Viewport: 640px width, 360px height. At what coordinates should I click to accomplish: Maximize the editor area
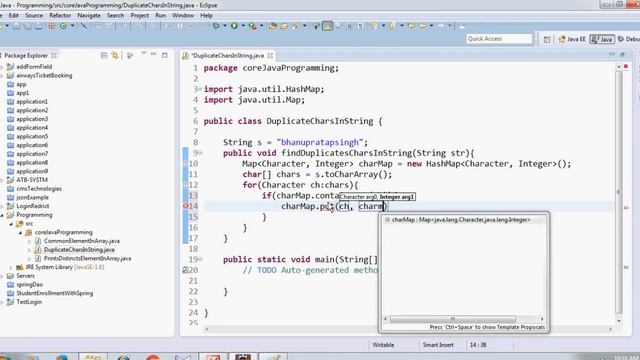coord(622,54)
